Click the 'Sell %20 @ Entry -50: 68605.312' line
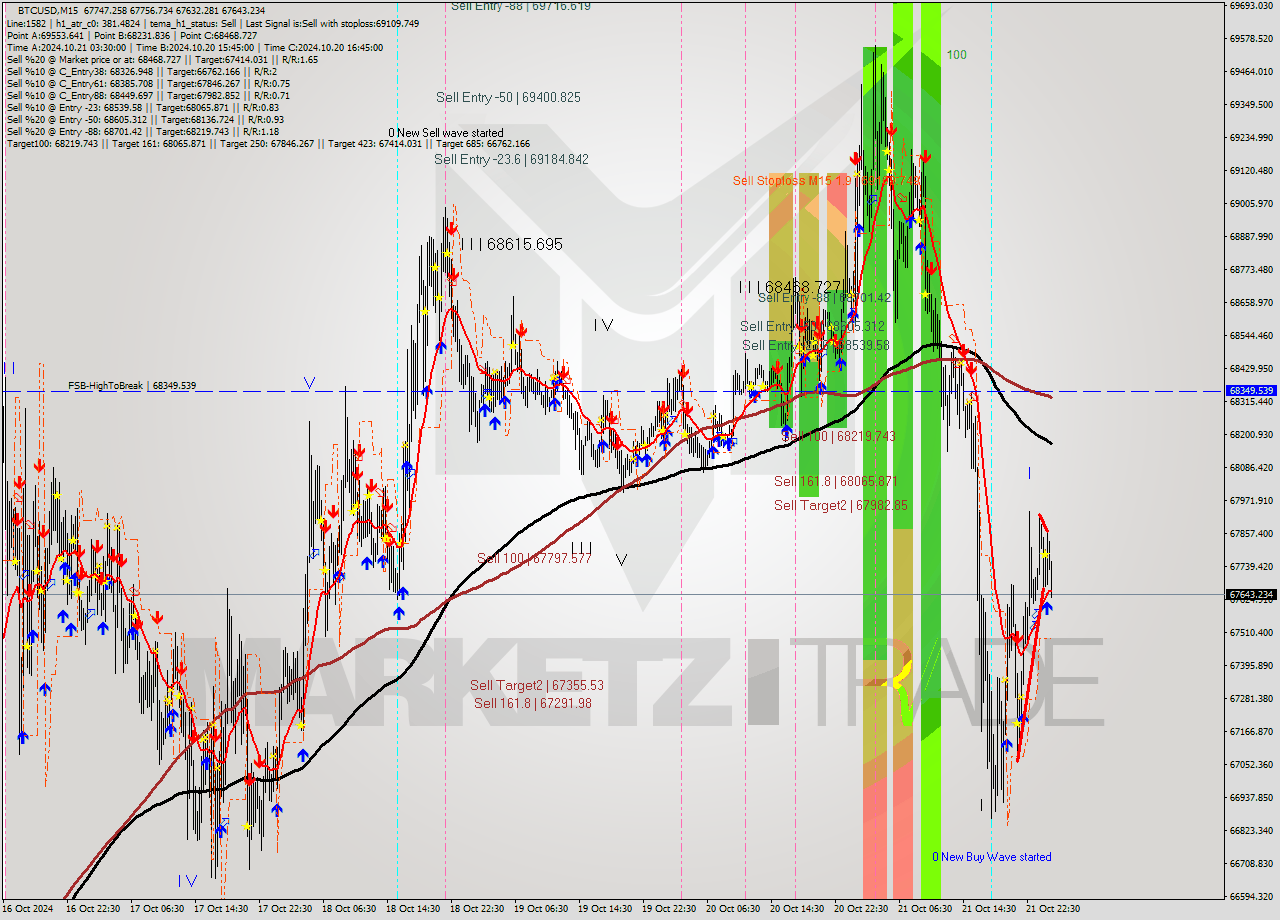The height and width of the screenshot is (920, 1280). (146, 120)
